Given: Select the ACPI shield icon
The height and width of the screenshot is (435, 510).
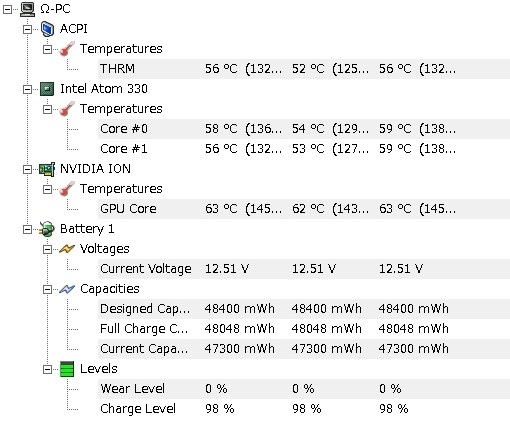Looking at the screenshot, I should [47, 29].
